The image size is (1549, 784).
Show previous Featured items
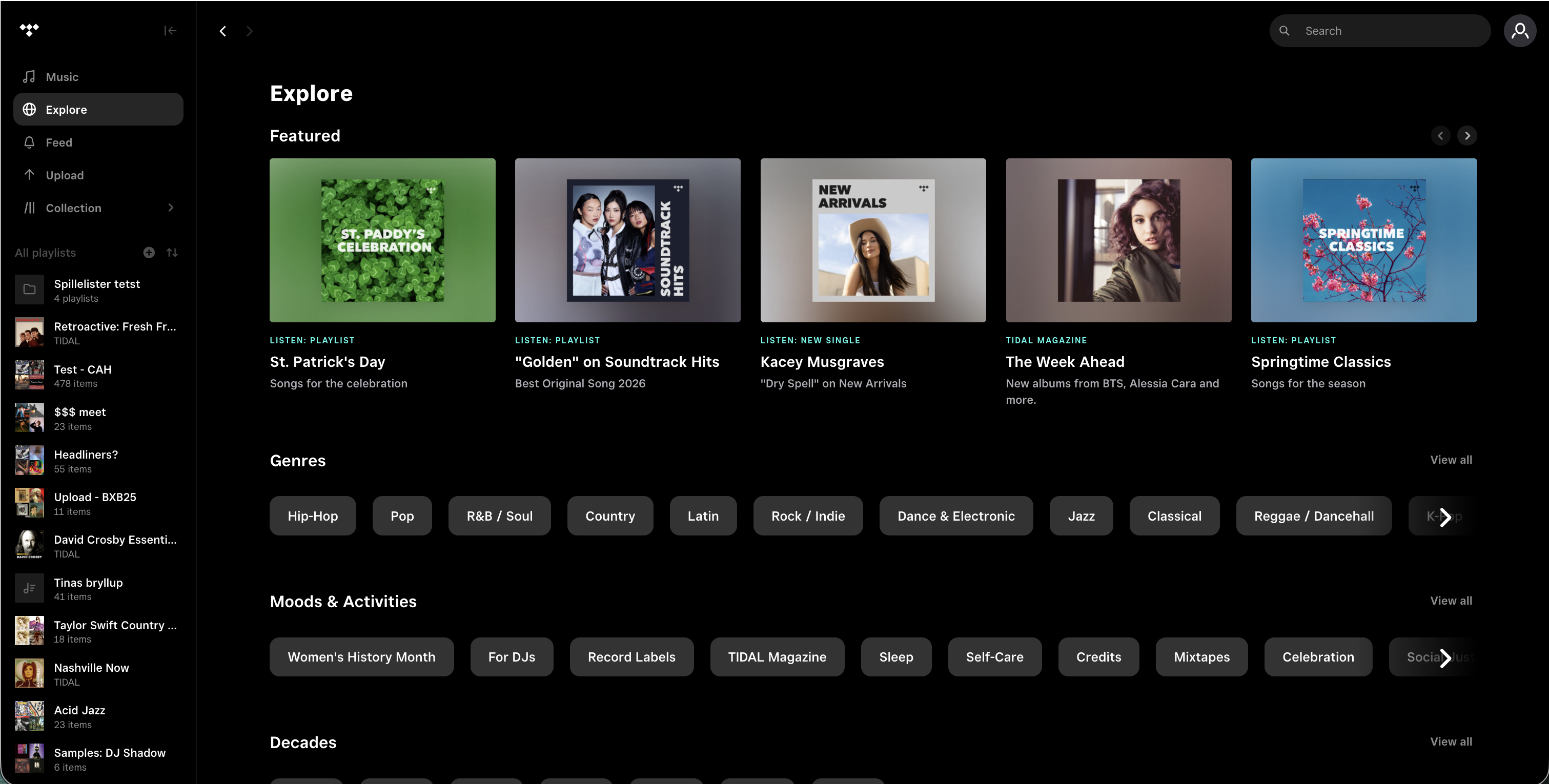1440,136
